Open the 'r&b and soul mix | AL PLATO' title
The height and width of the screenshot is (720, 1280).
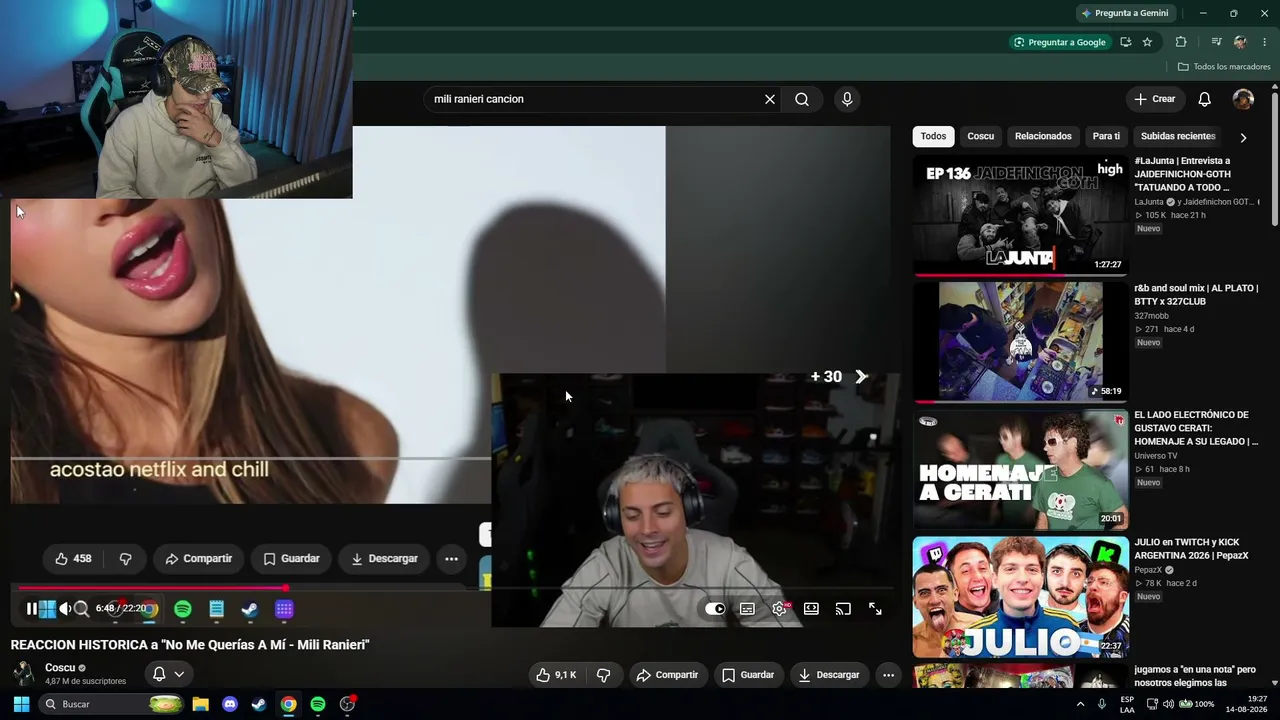[x=1196, y=295]
